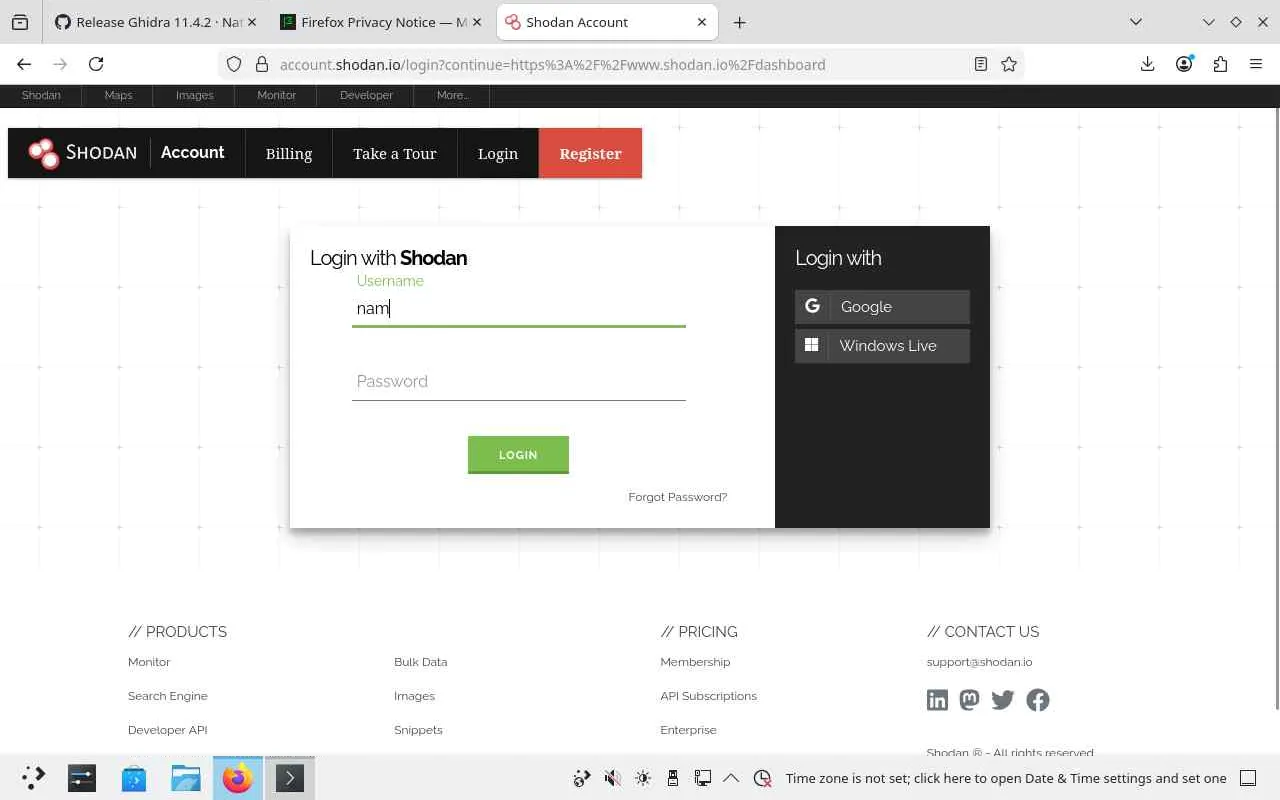Viewport: 1280px width, 800px height.
Task: Bookmark this page with the star icon
Action: point(1009,64)
